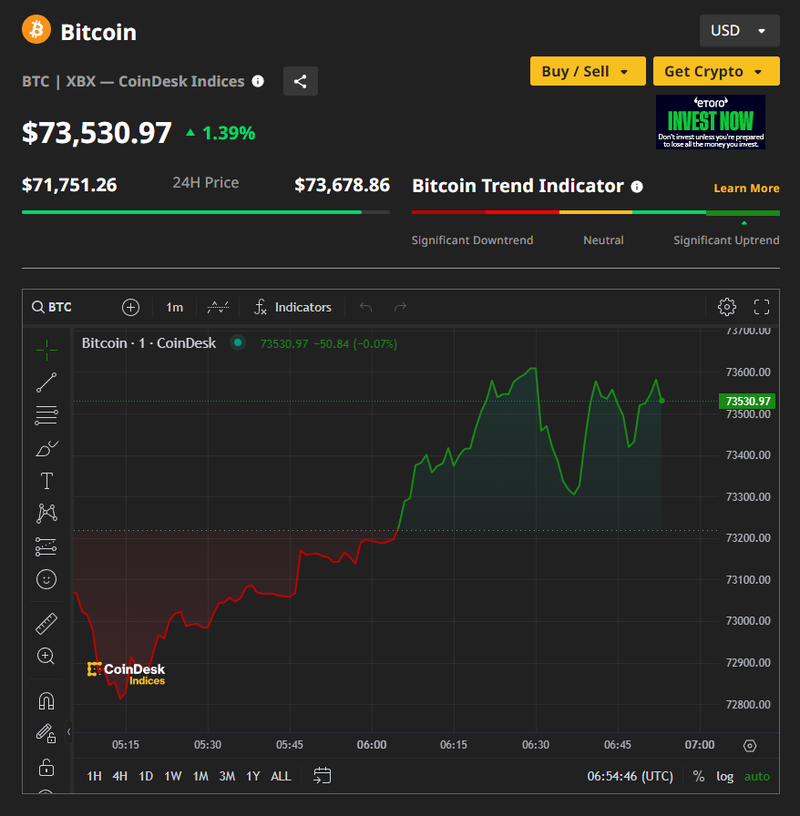Select the ruler measure tool
This screenshot has width=800, height=816.
[46, 624]
